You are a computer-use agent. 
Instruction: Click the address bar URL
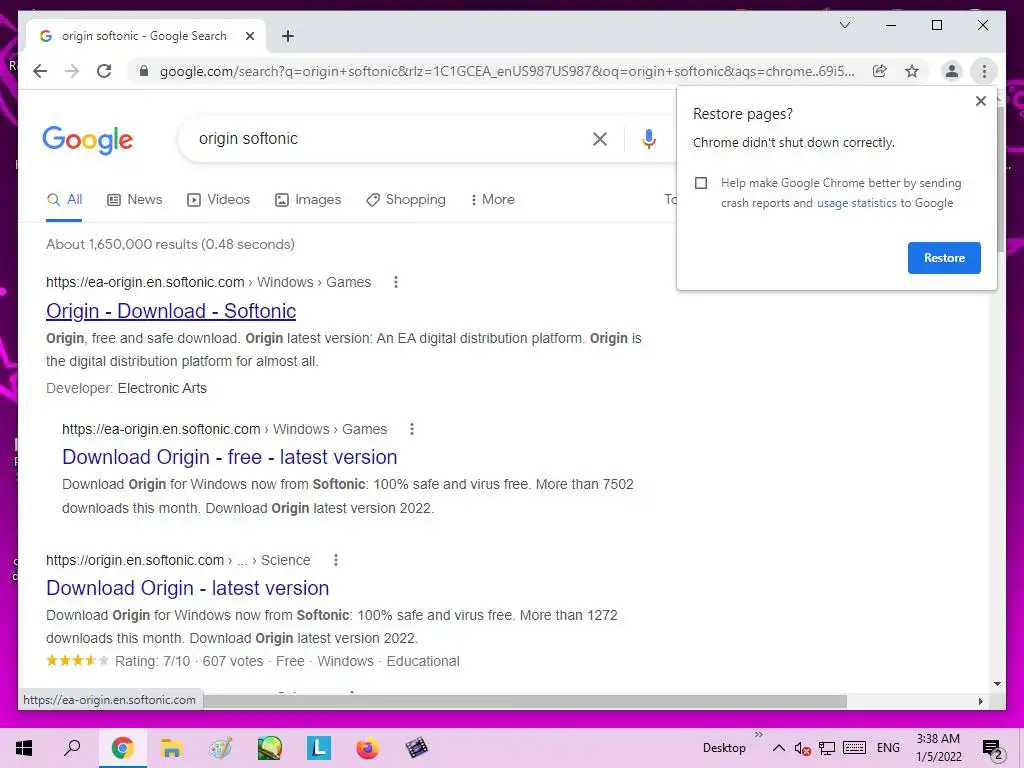[x=507, y=71]
